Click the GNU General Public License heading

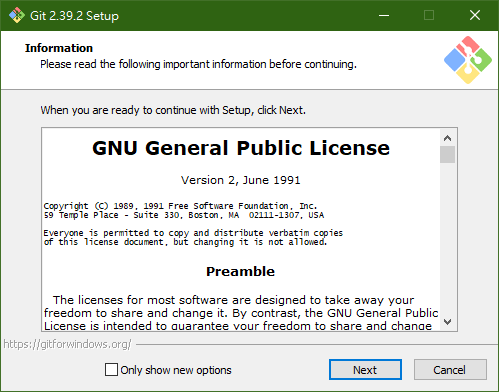(241, 148)
